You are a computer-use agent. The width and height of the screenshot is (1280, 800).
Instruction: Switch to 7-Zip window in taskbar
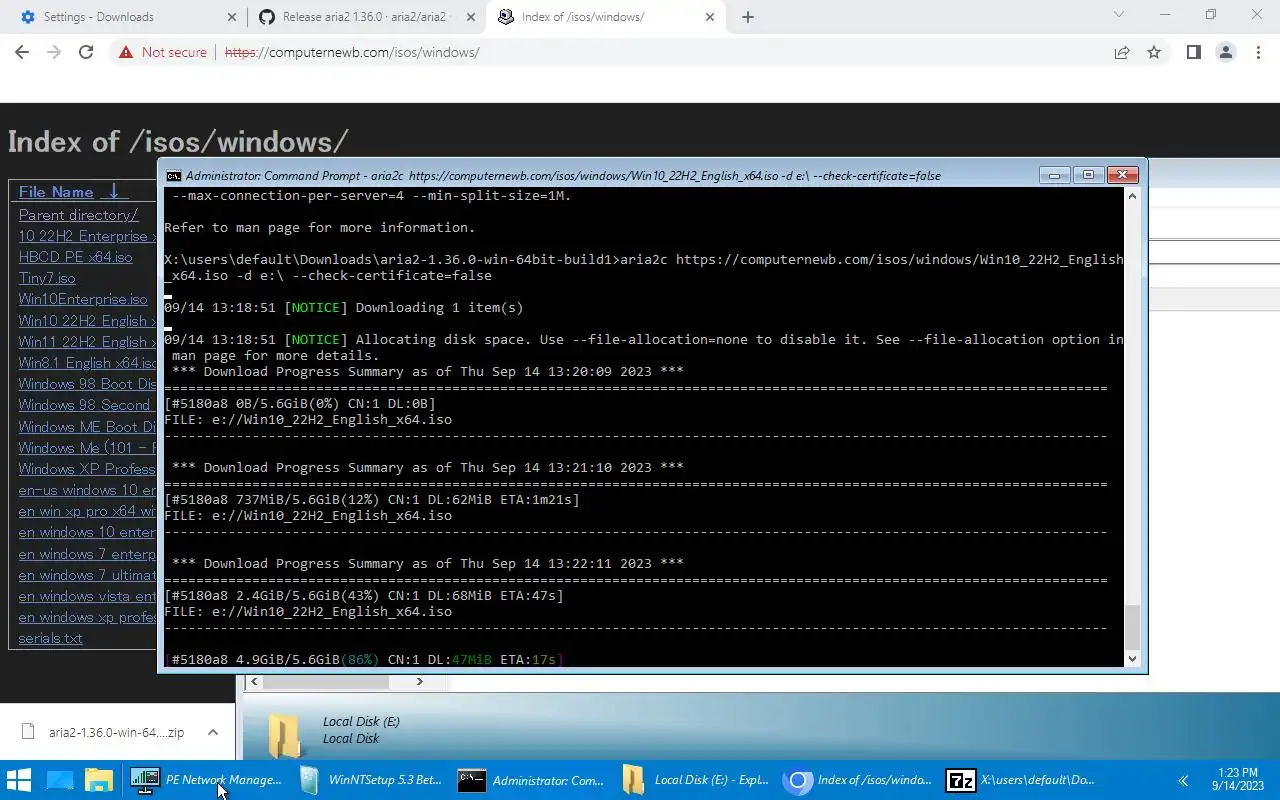(1020, 780)
